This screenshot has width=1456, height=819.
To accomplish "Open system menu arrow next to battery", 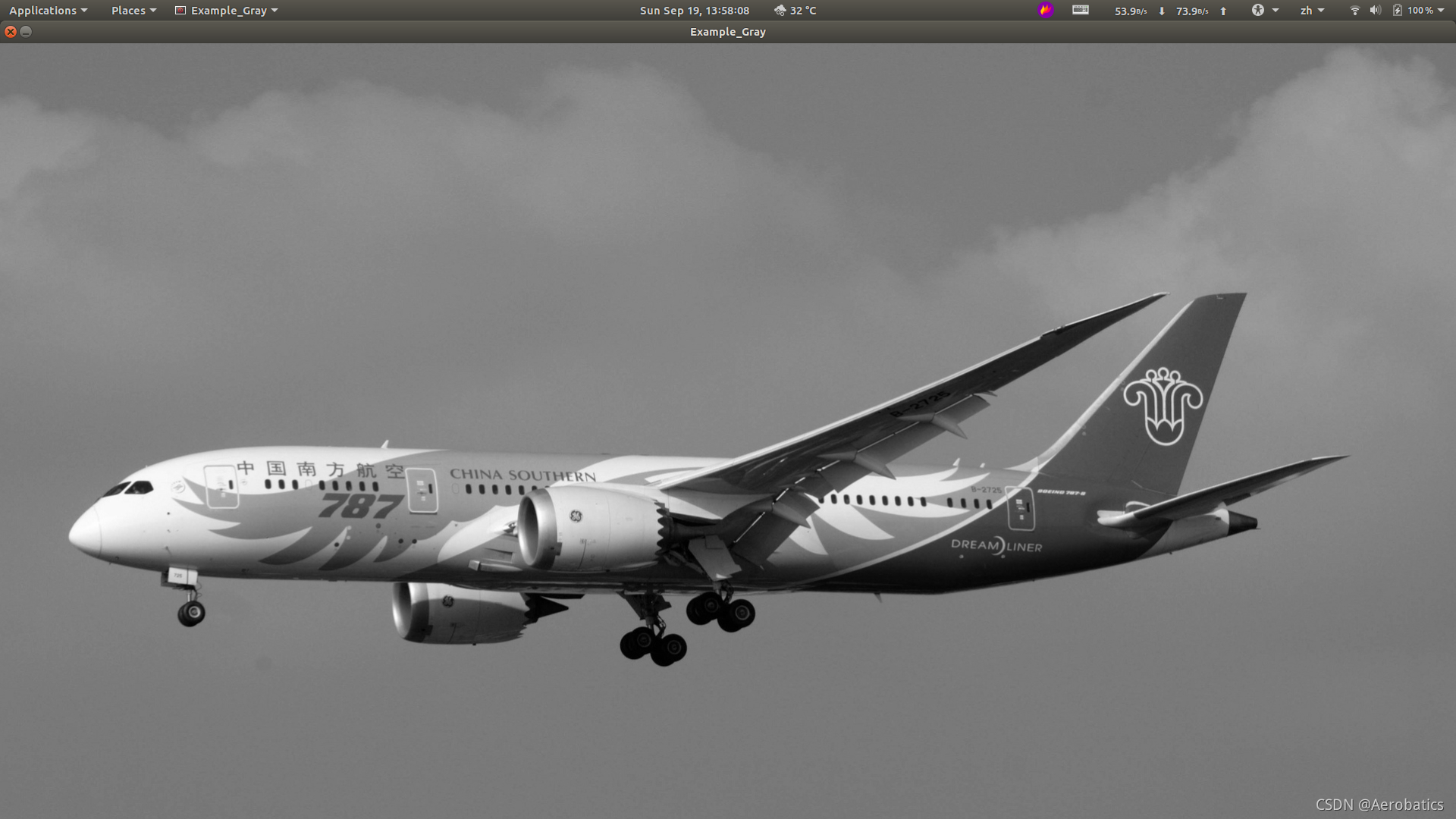I will [1441, 11].
